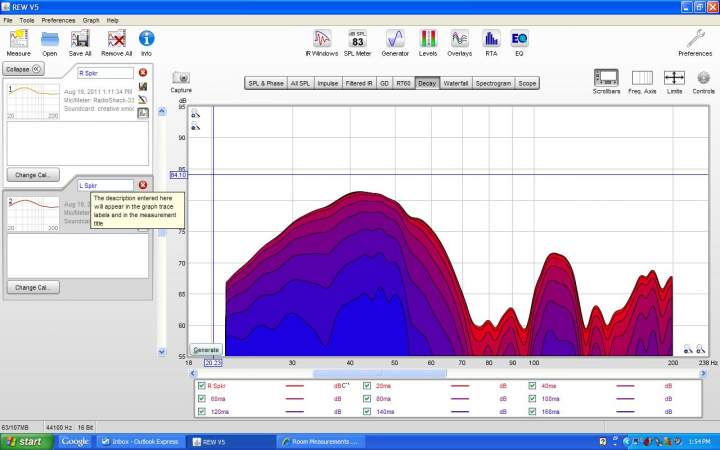720x450 pixels.
Task: Open the Graph menu
Action: click(x=91, y=20)
